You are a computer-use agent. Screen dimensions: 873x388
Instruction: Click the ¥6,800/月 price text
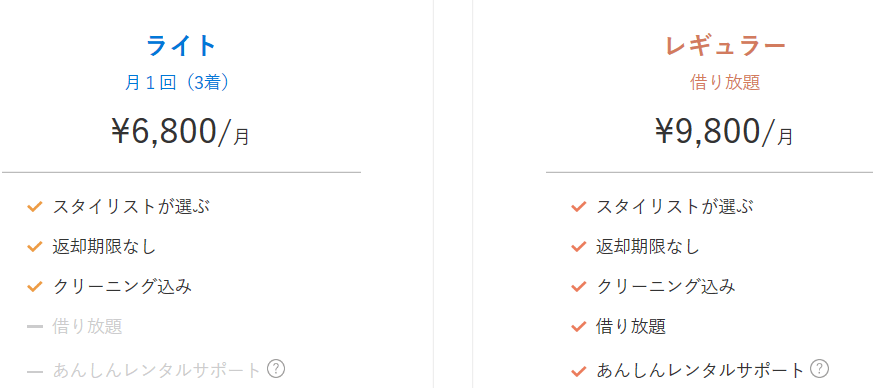[x=180, y=132]
